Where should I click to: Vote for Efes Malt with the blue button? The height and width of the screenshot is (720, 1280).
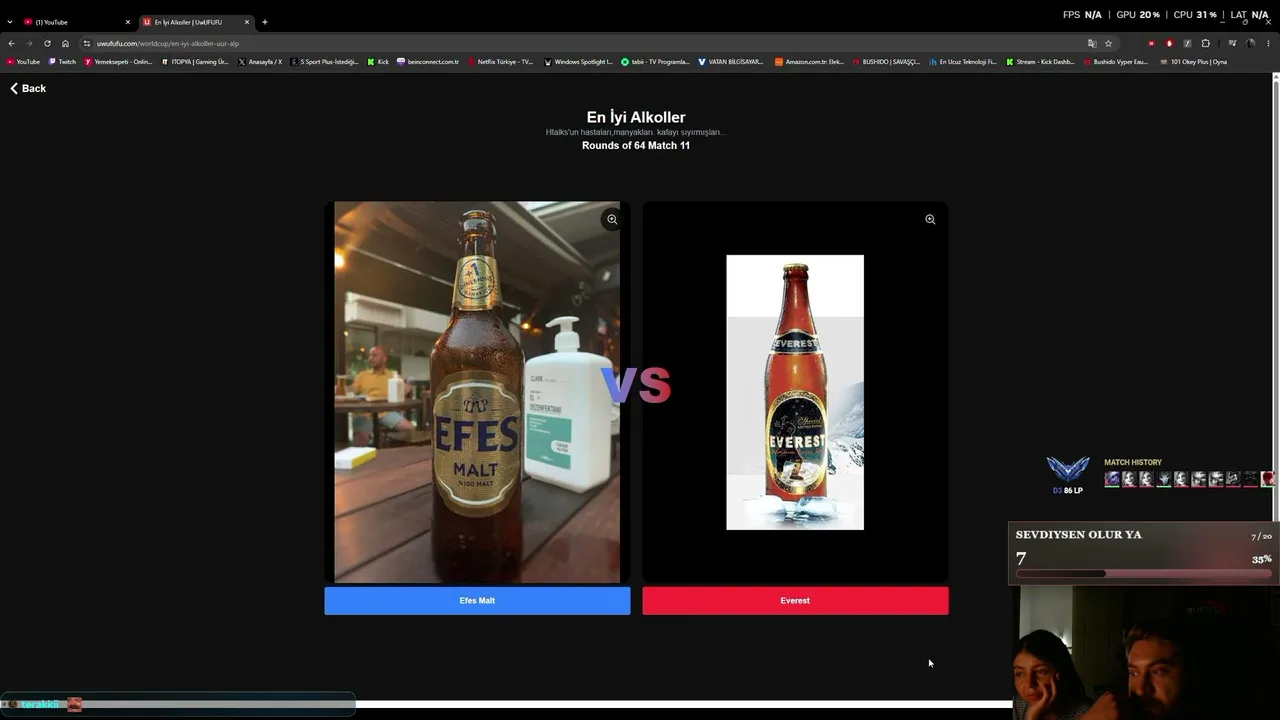pyautogui.click(x=477, y=600)
